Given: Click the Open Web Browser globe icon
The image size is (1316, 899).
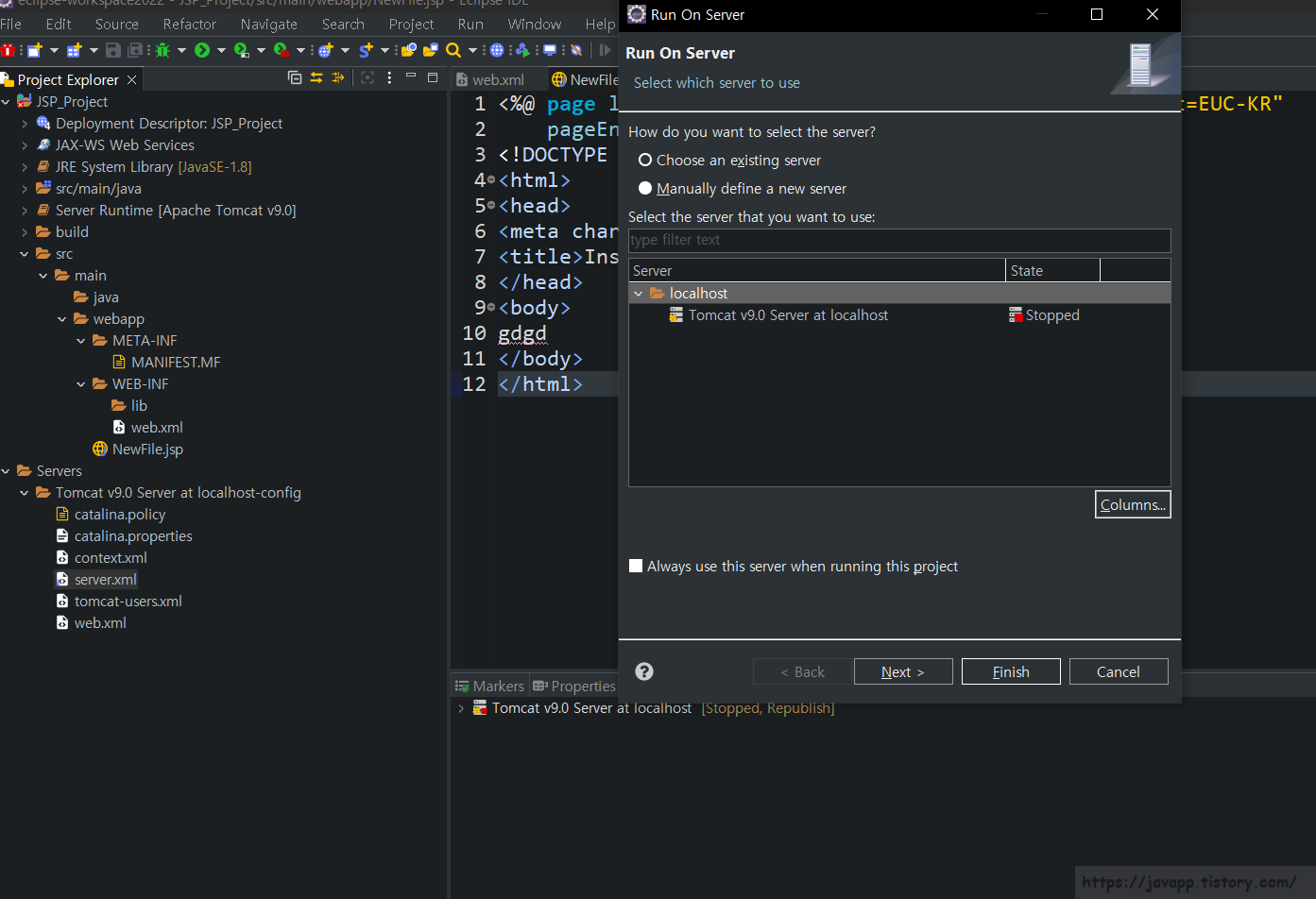Looking at the screenshot, I should 496,50.
